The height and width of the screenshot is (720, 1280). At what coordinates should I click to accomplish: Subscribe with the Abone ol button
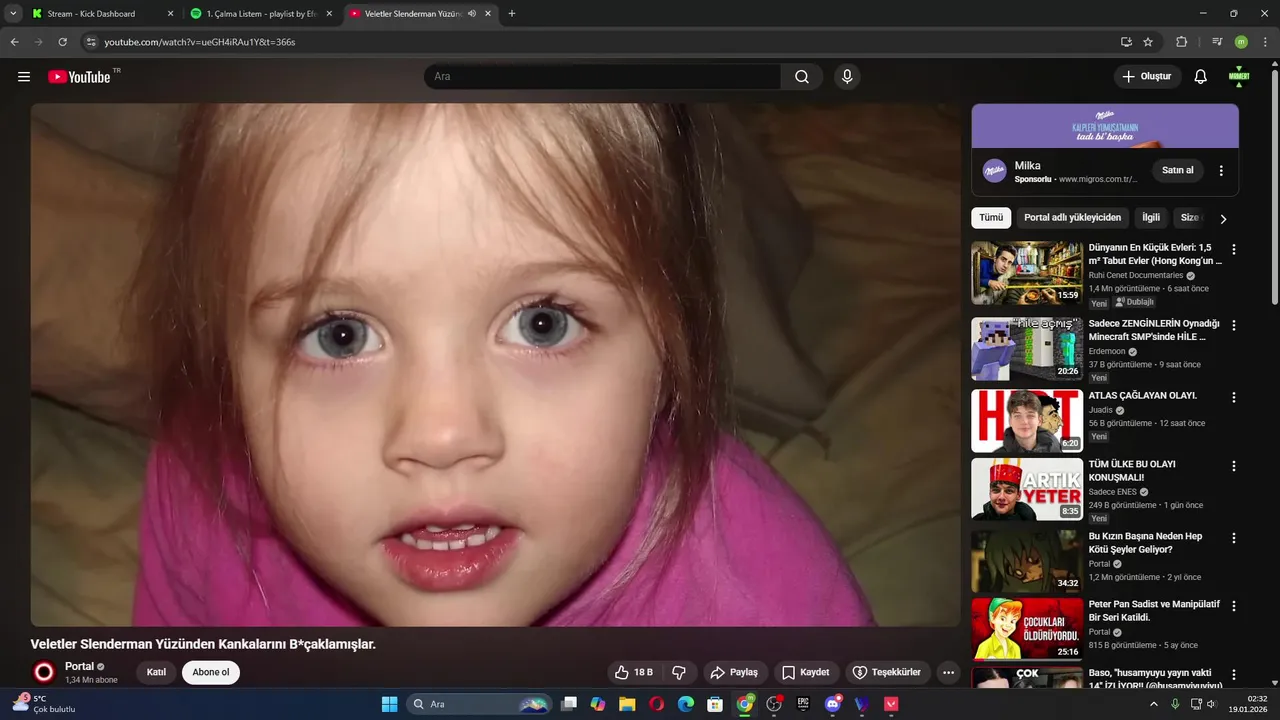211,672
